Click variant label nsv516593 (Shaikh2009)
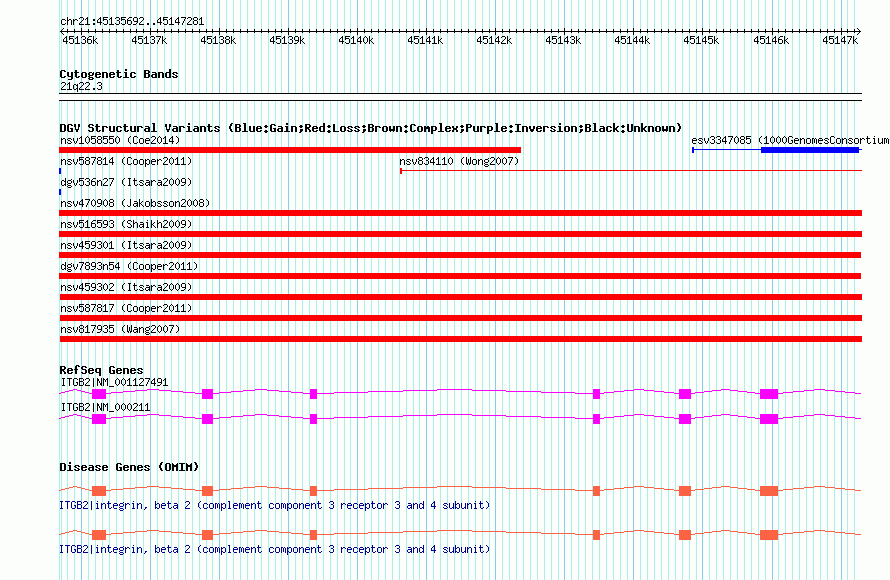Image resolution: width=890 pixels, height=580 pixels. pyautogui.click(x=126, y=224)
